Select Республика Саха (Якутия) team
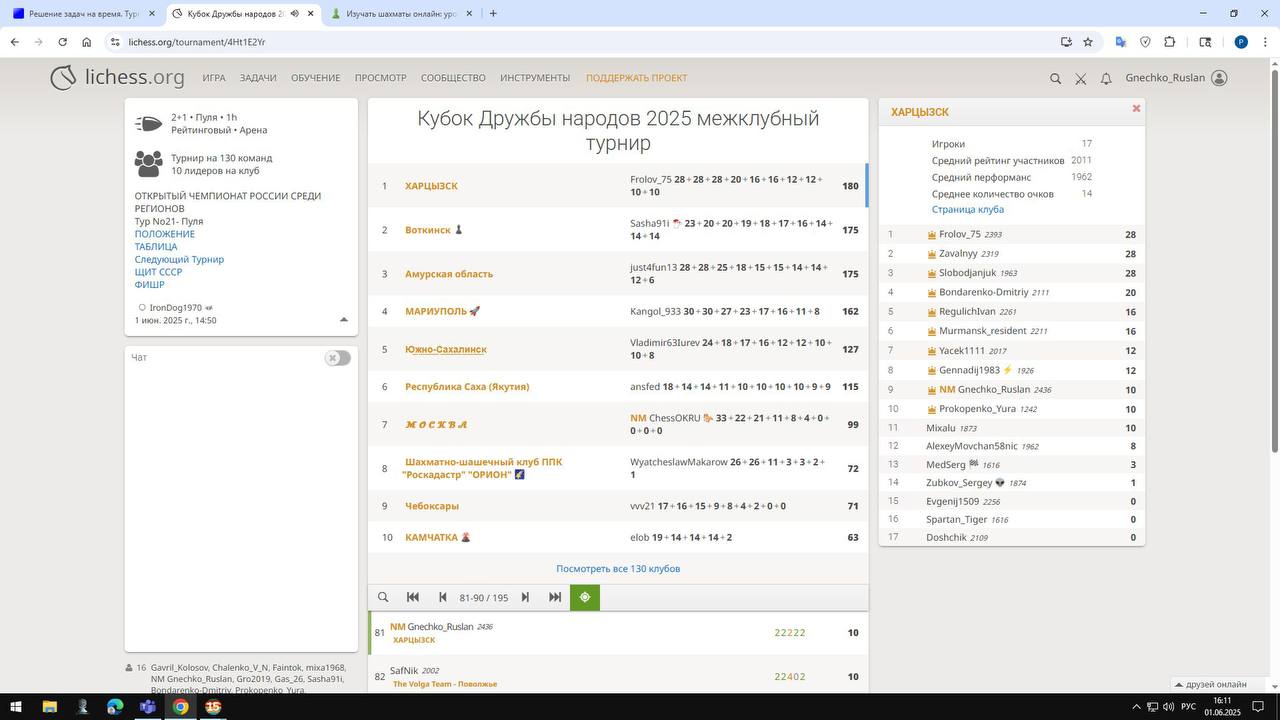 [x=467, y=387]
